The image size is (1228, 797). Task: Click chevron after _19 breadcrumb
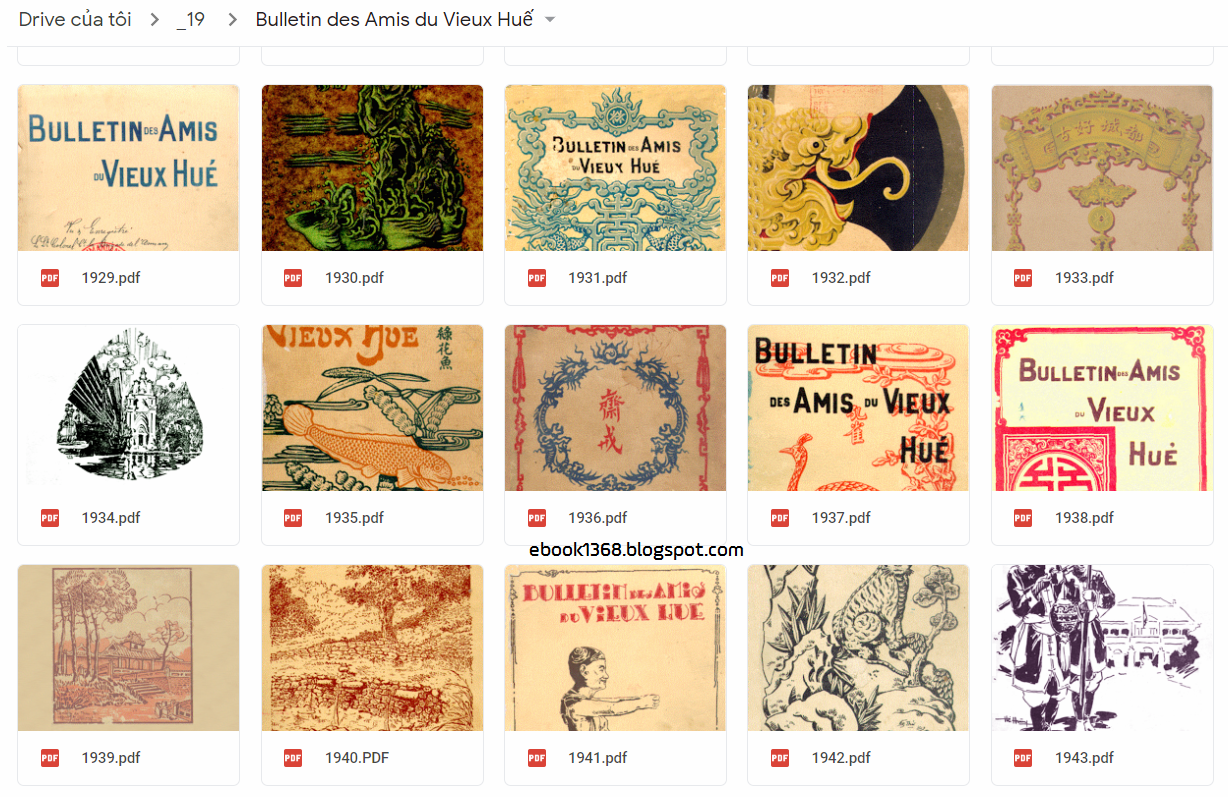point(232,20)
